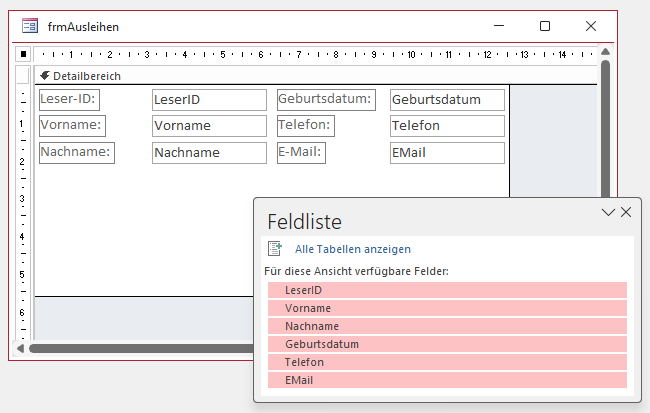Click the horizontal ruler at mark 7
This screenshot has height=413, width=650.
pos(298,54)
